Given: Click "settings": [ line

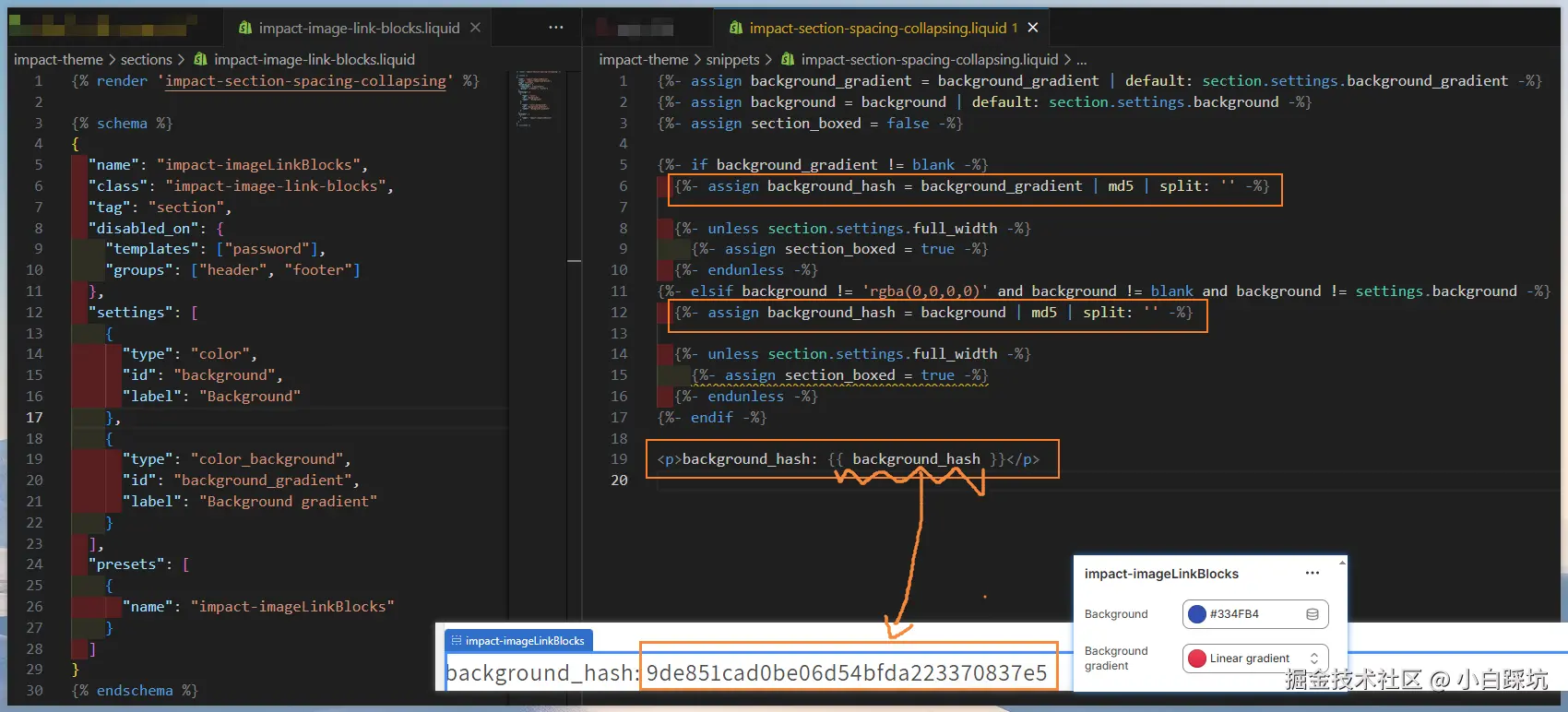Looking at the screenshot, I should [x=143, y=312].
